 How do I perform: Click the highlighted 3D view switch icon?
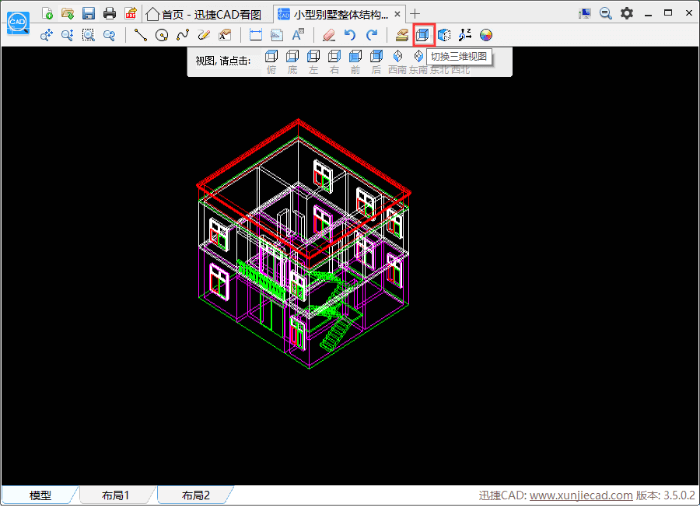[x=423, y=35]
